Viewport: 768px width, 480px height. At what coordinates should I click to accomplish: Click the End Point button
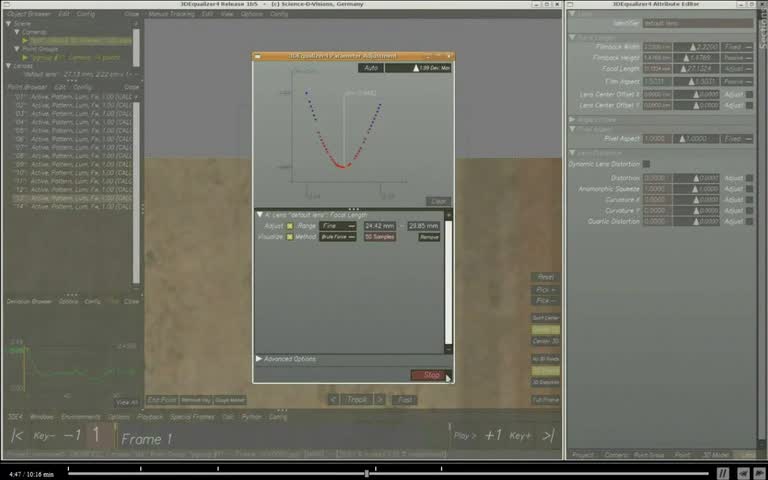click(x=162, y=400)
